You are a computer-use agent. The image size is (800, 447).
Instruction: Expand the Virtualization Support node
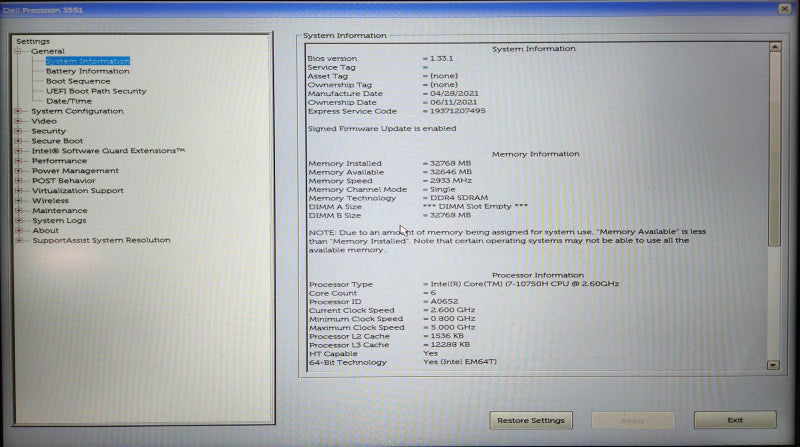[18, 190]
